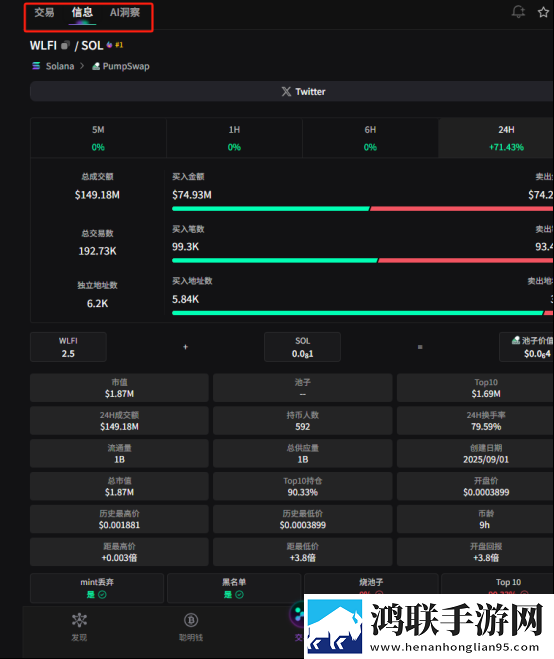Viewport: 554px width, 659px height.
Task: Open the 聪明钱 smart money nav icon
Action: pos(191,620)
